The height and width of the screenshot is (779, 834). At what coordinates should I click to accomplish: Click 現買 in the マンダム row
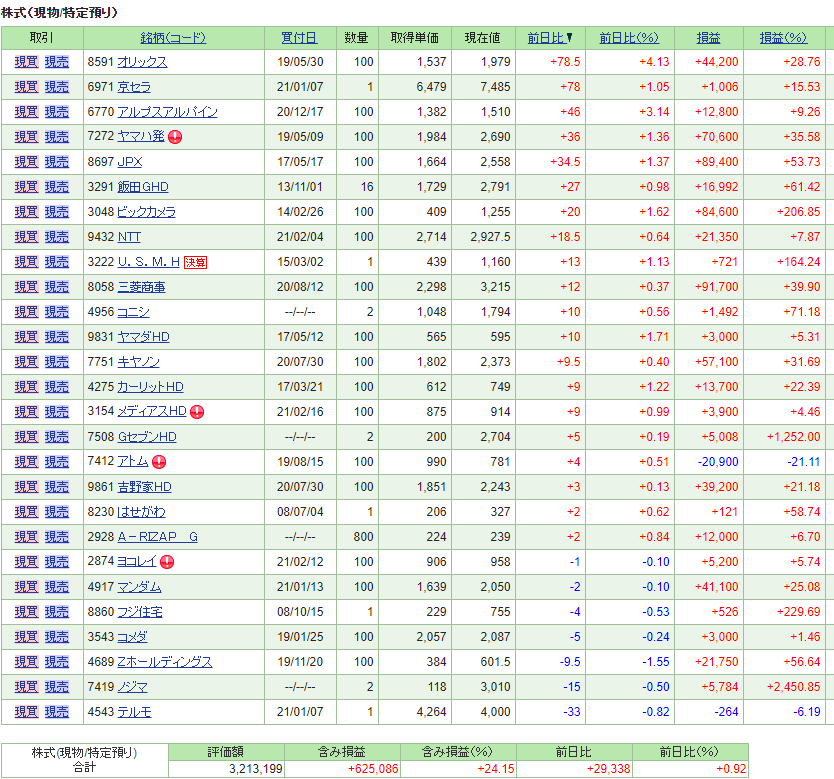(27, 587)
